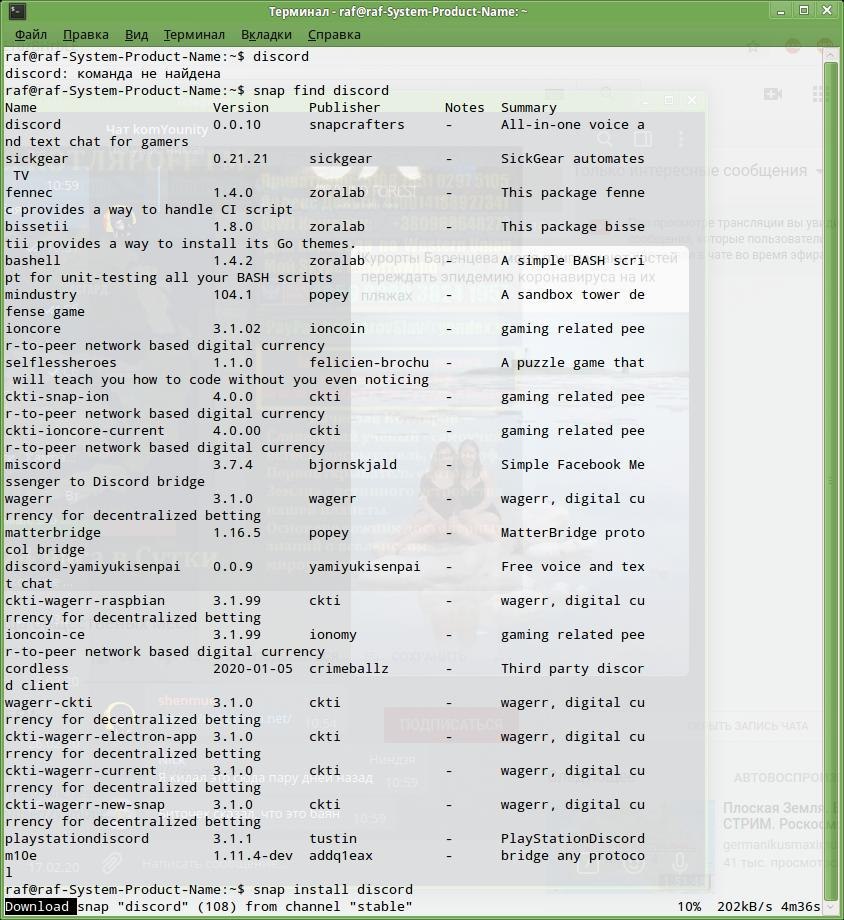Image resolution: width=844 pixels, height=920 pixels.
Task: Click the ПОДПИСАТЬСЯ button in background browser
Action: point(451,725)
